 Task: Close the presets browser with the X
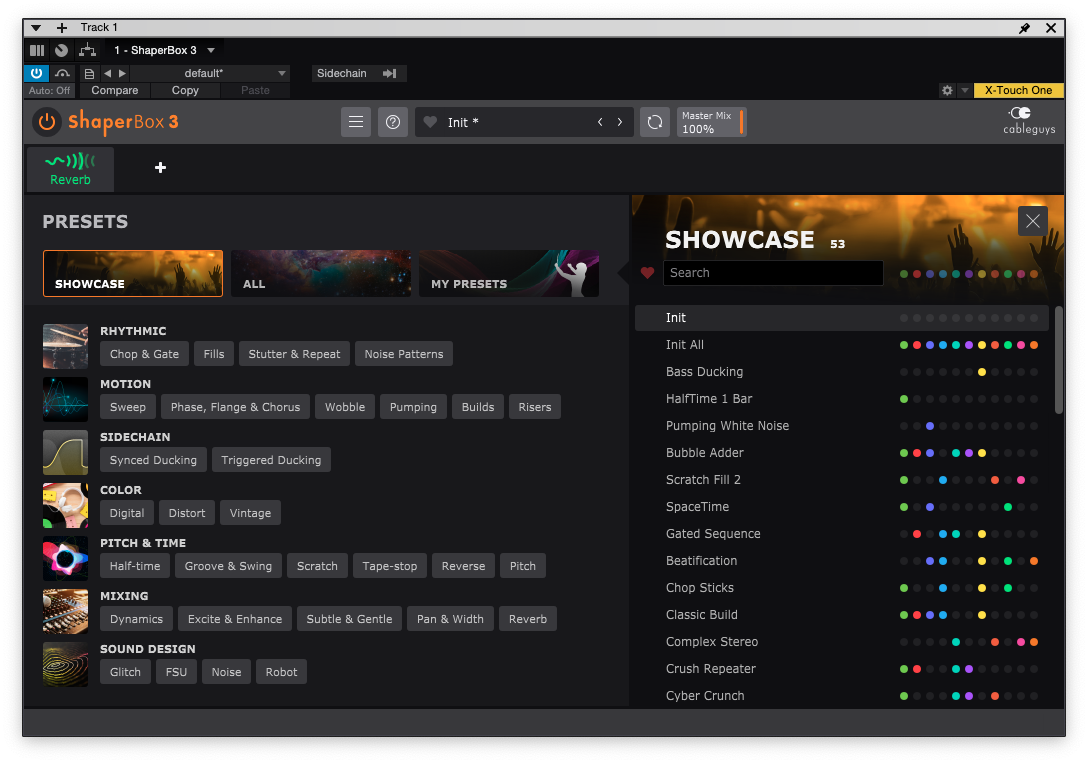click(1032, 221)
